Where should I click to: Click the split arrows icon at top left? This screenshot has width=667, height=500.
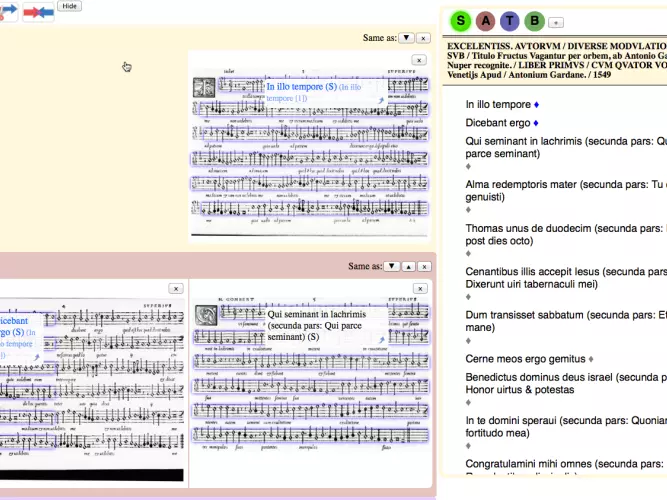coord(8,11)
